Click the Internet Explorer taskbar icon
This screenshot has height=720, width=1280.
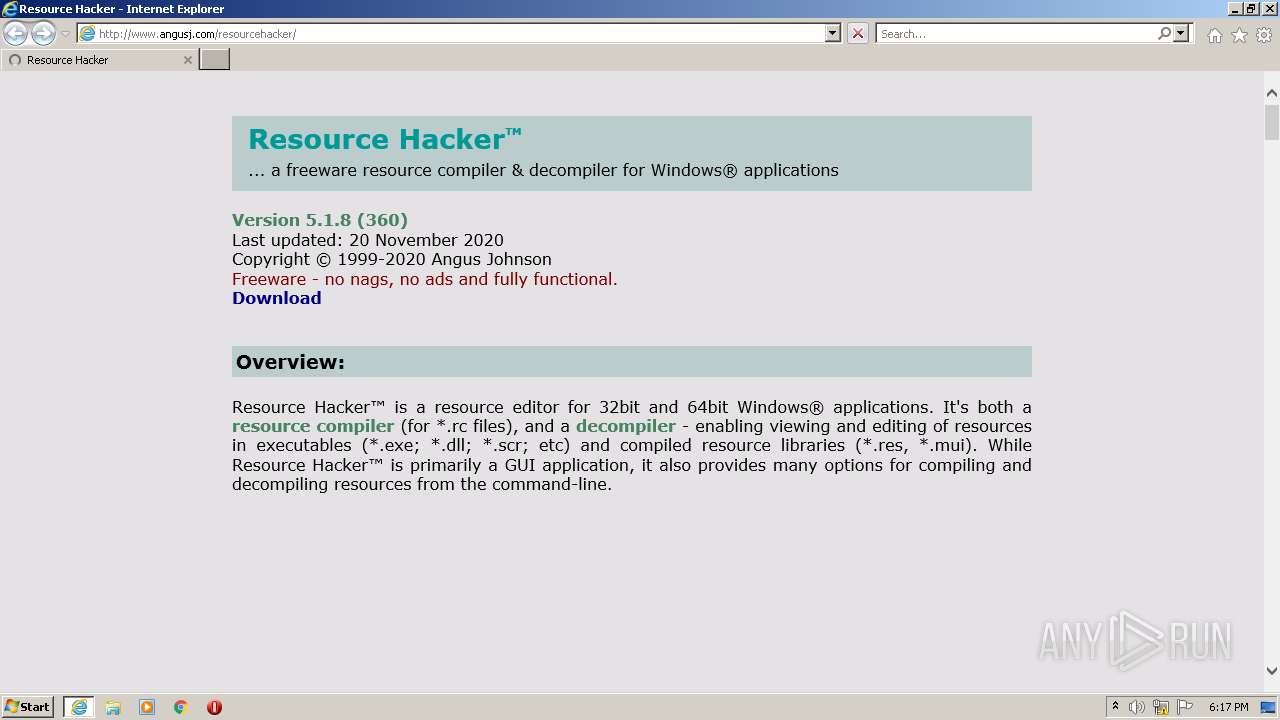[79, 707]
